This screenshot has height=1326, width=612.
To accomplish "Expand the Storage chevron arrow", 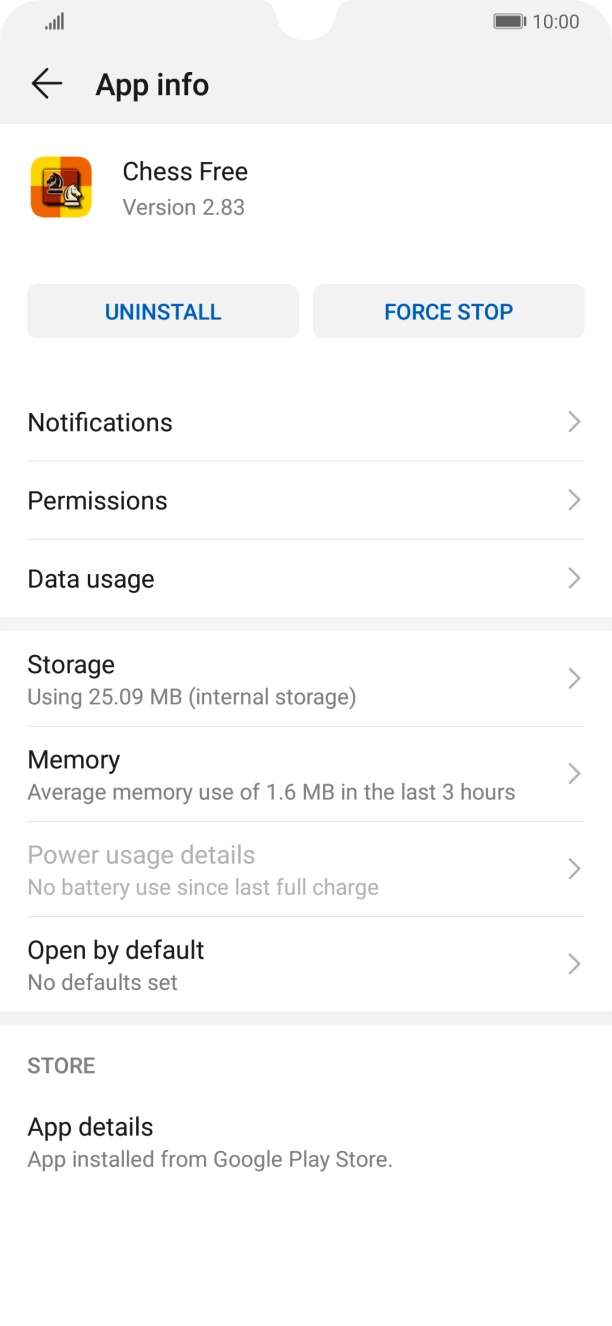I will click(x=574, y=679).
